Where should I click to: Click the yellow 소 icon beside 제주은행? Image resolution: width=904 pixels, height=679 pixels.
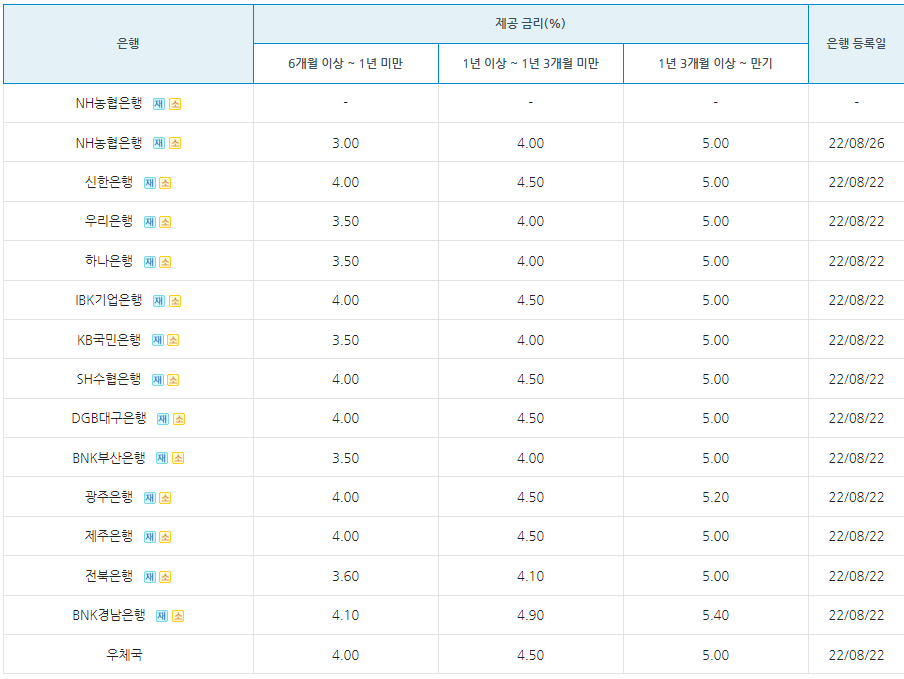[x=165, y=538]
